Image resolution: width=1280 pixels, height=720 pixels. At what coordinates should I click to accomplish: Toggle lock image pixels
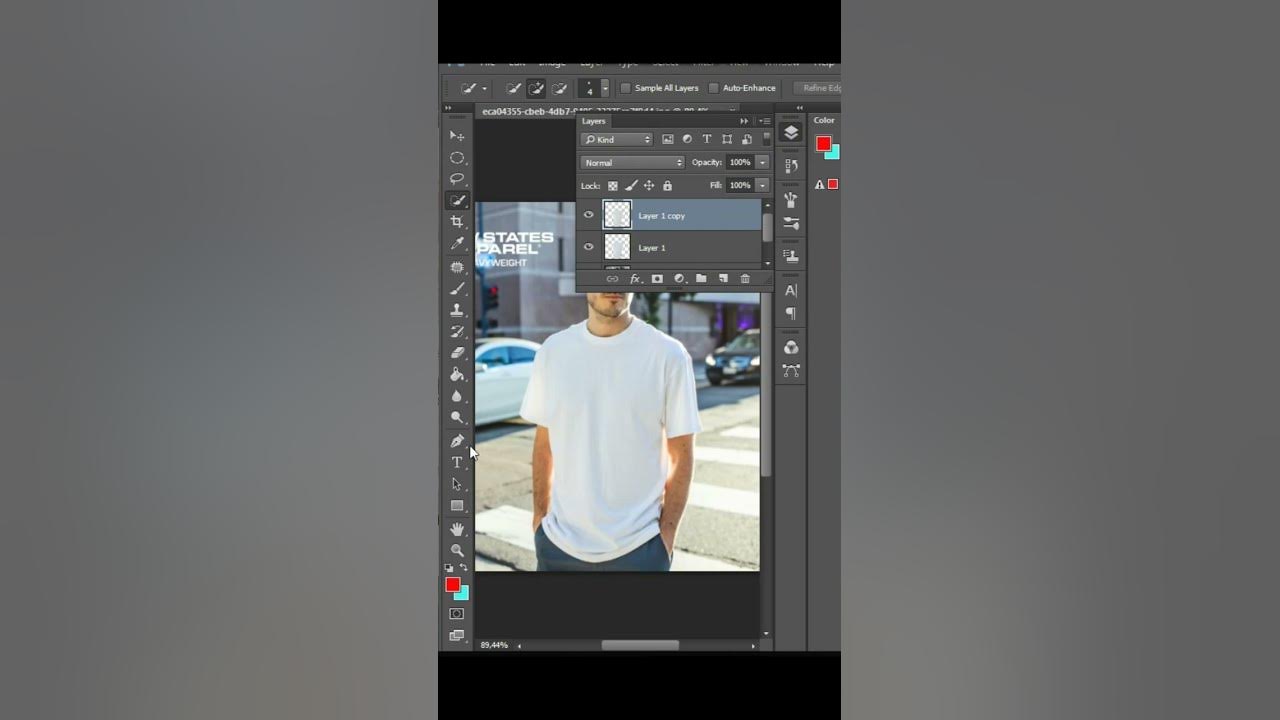pyautogui.click(x=631, y=186)
